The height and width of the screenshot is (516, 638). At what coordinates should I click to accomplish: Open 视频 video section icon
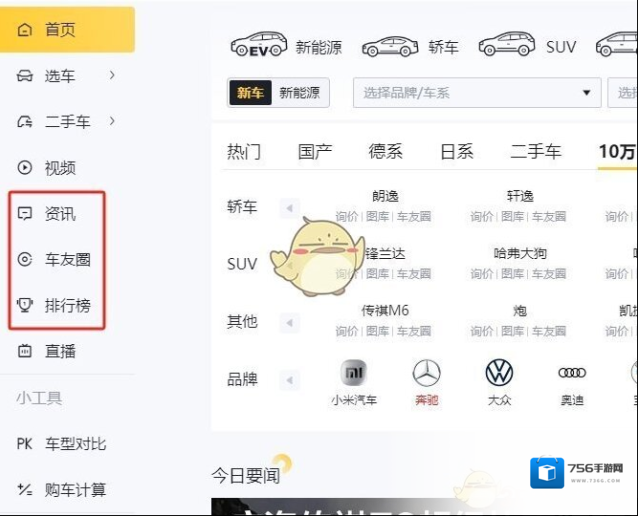click(25, 168)
